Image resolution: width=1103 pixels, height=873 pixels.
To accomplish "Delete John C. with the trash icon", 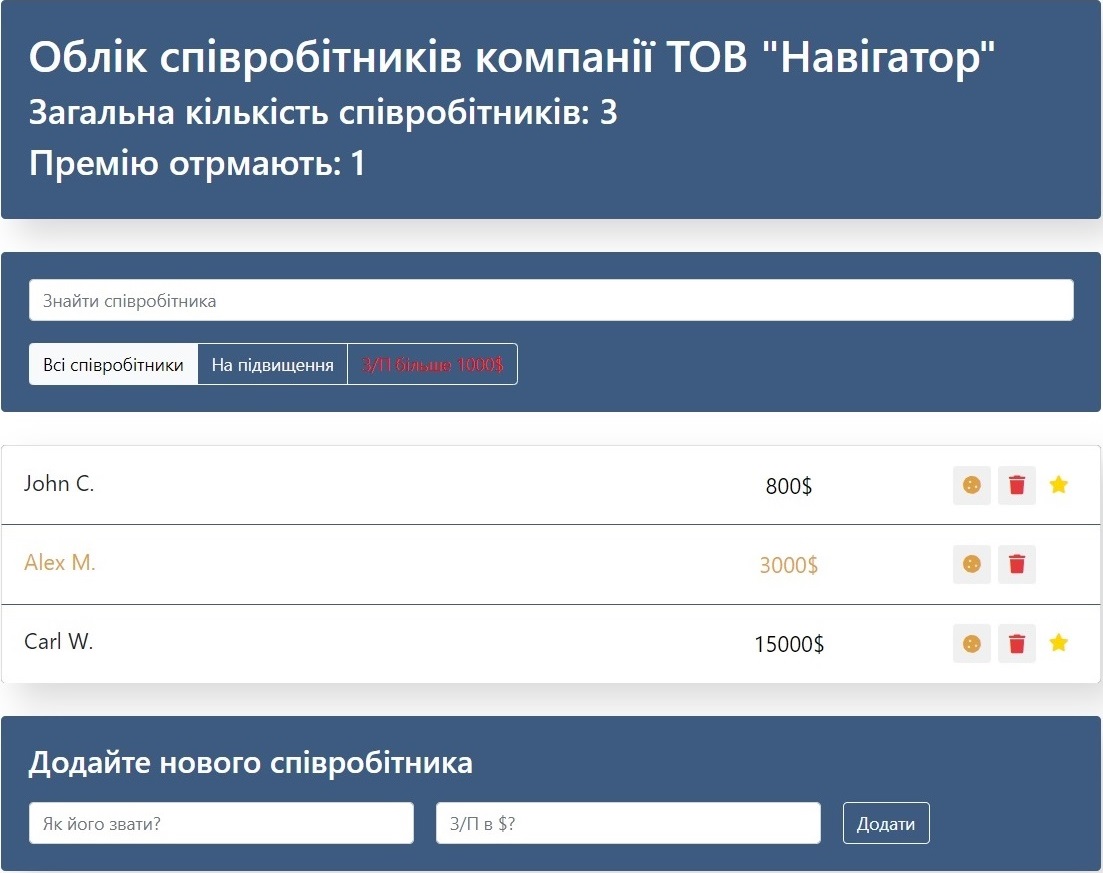I will point(1016,485).
